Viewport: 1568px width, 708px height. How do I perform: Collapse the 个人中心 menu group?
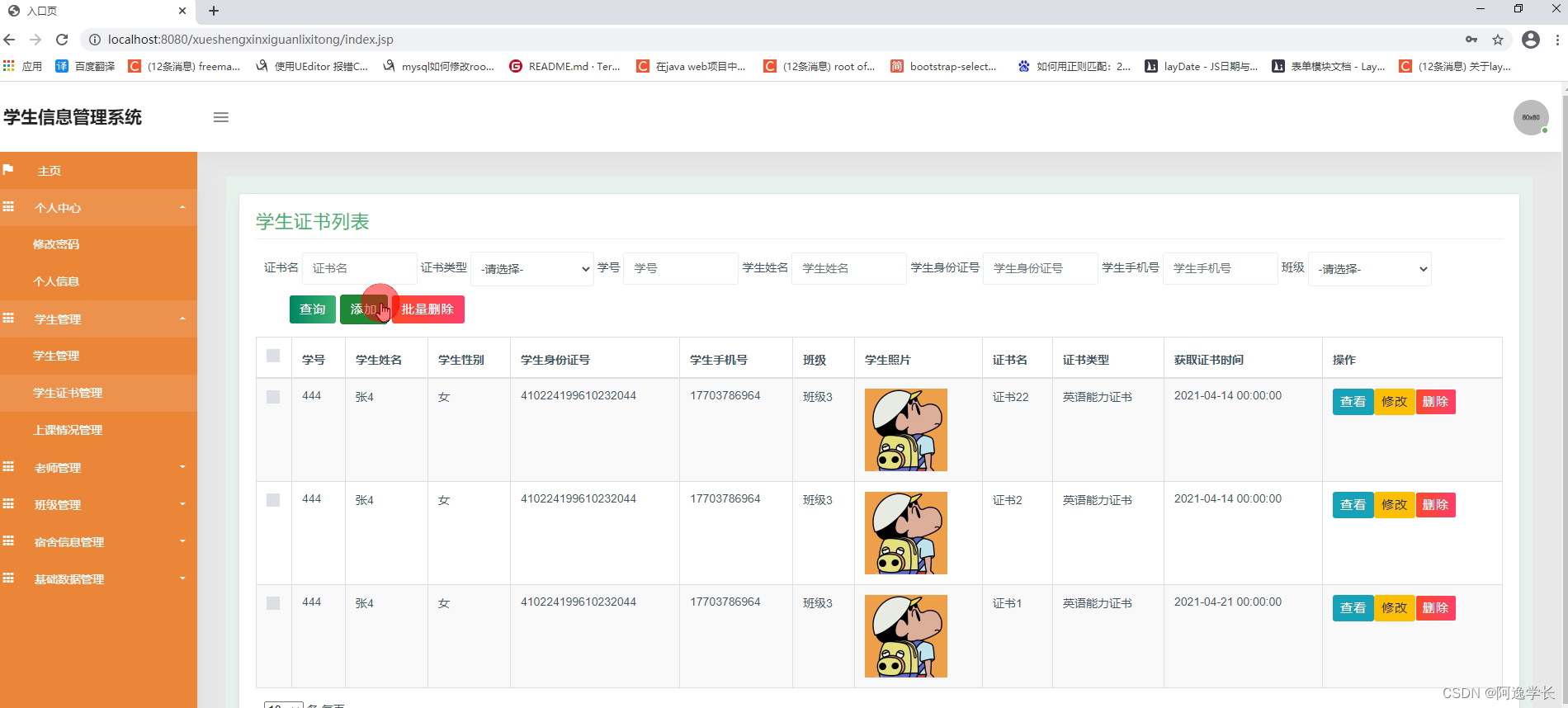click(x=98, y=208)
